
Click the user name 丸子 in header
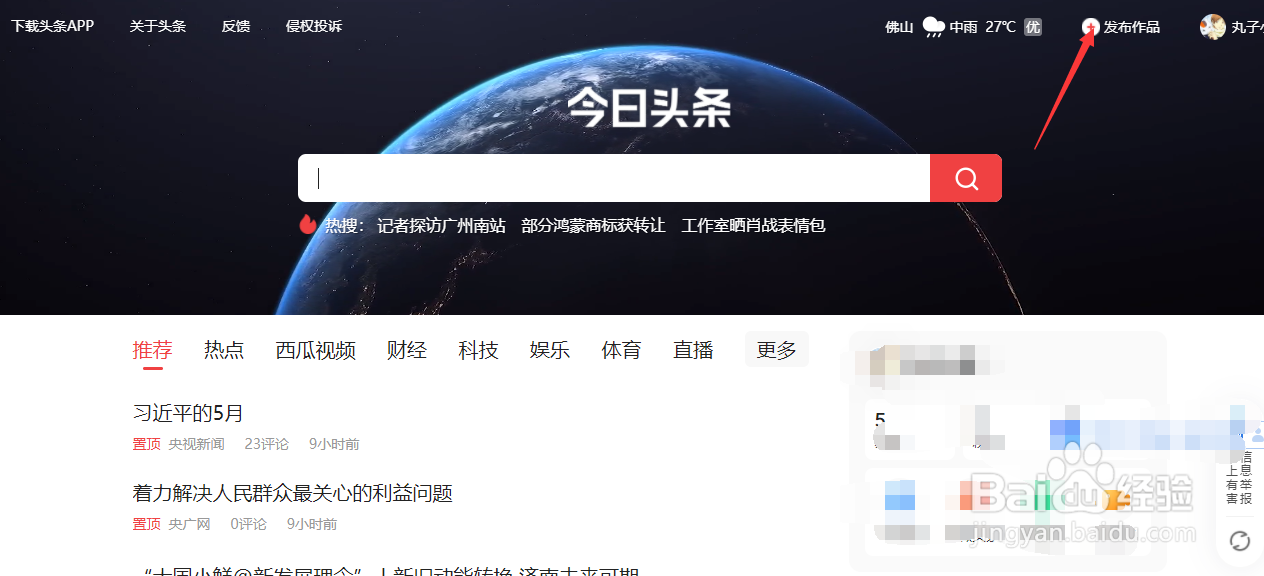[1247, 27]
